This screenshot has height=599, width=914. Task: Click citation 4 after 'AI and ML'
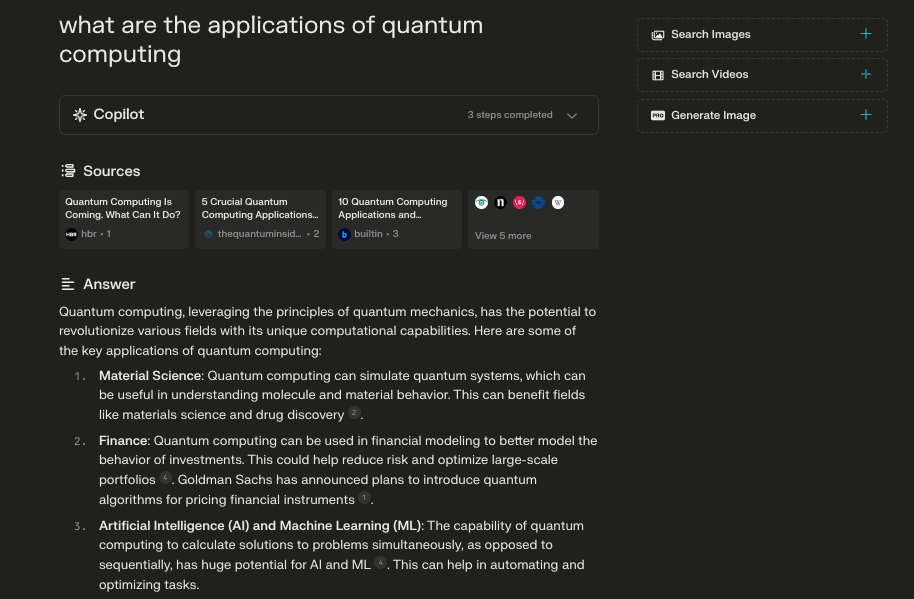380,562
